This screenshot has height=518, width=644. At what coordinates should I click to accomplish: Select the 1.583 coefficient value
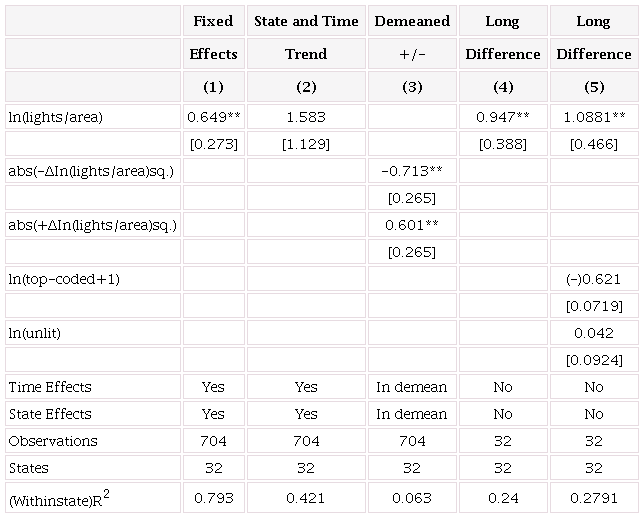point(306,117)
